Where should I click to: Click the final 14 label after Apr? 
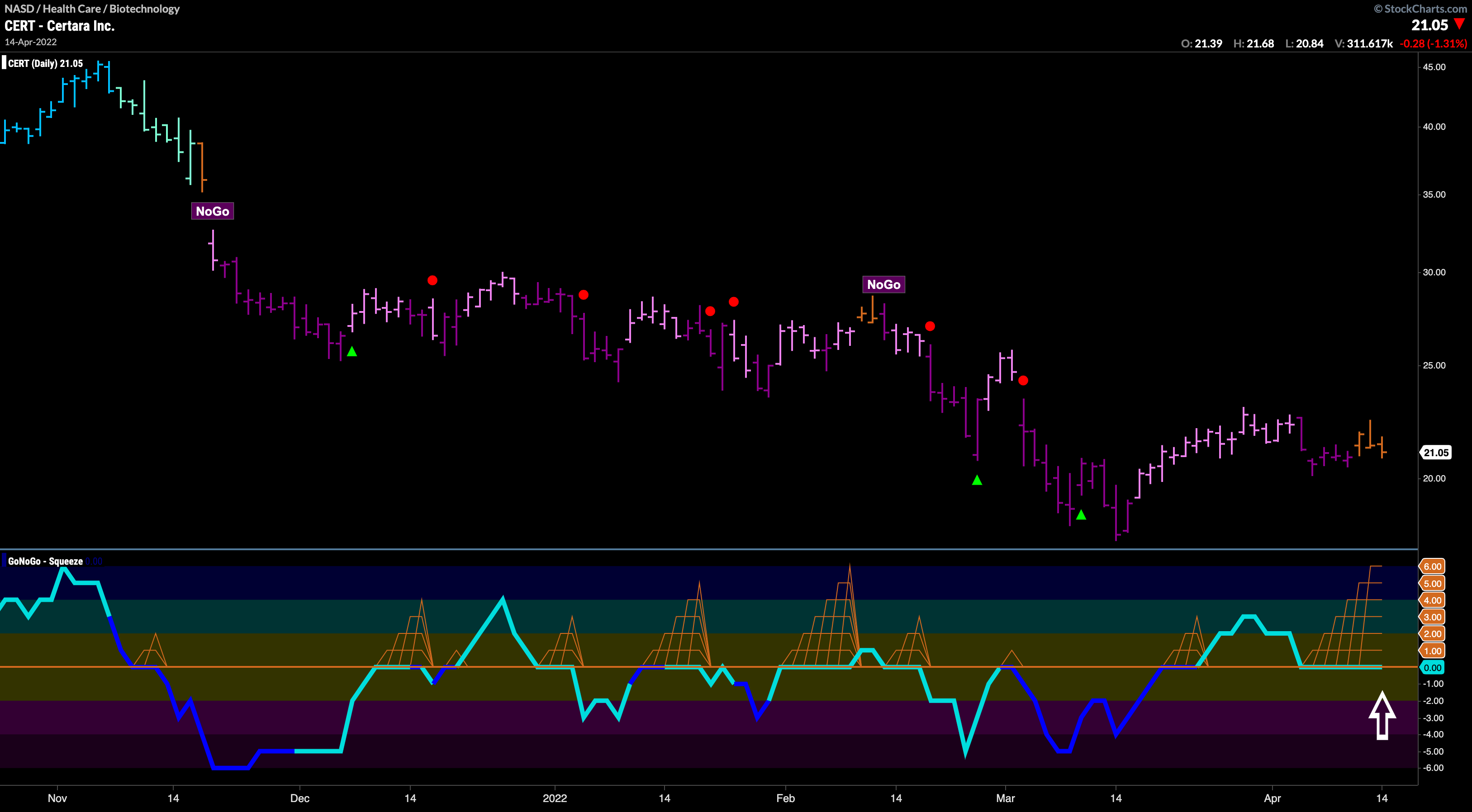tap(1382, 798)
